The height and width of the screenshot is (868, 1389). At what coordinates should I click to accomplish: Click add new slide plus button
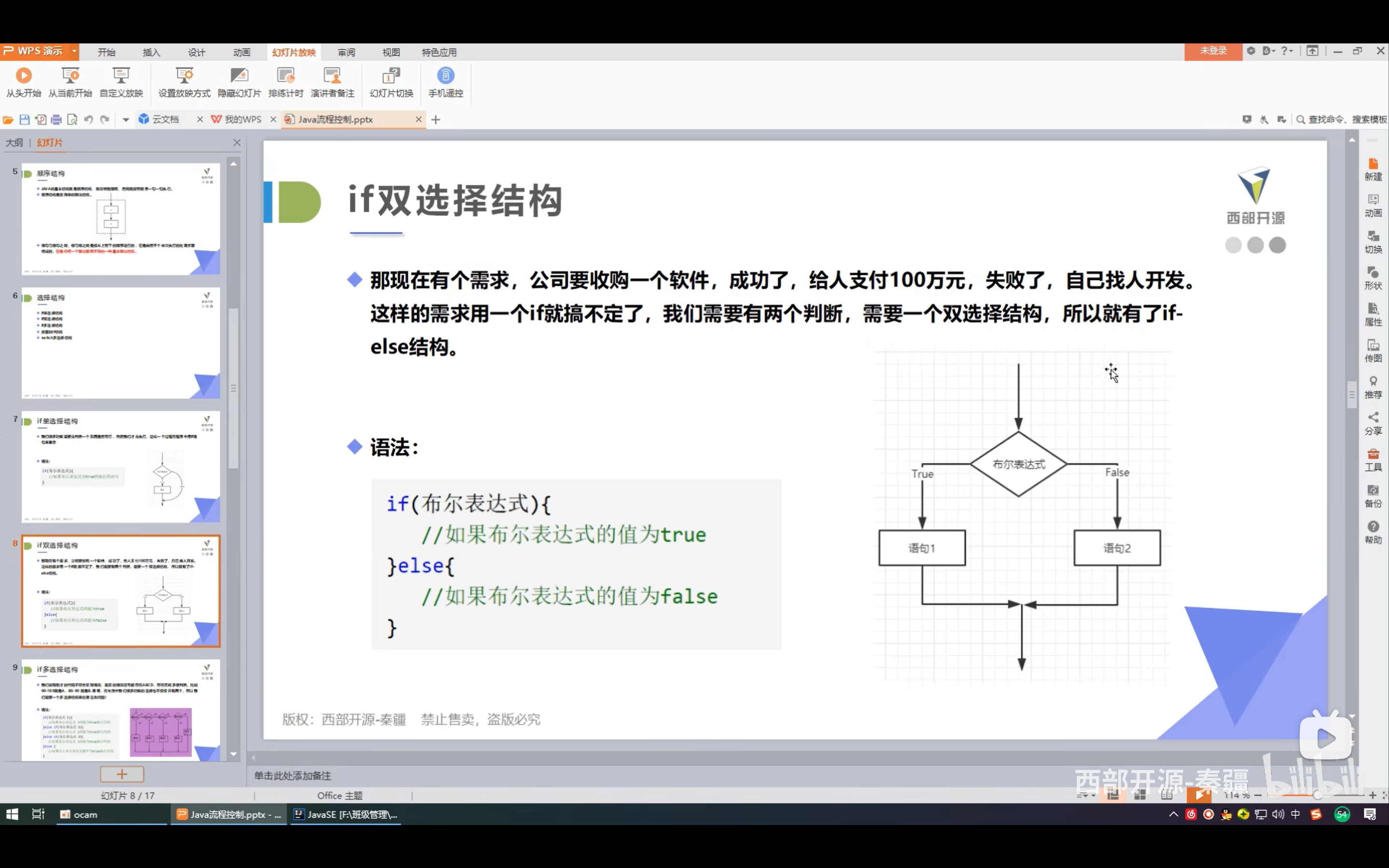coord(122,774)
